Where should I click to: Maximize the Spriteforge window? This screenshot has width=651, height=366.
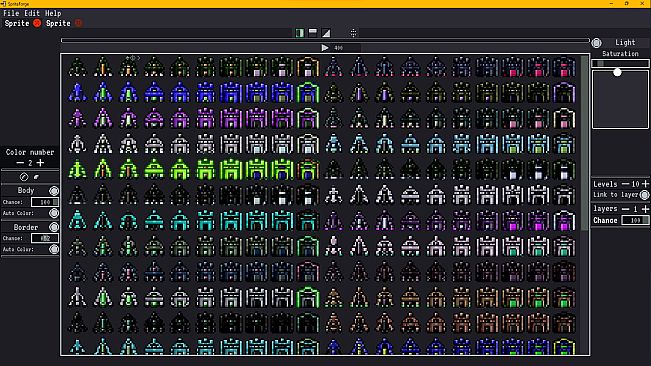pos(627,3)
